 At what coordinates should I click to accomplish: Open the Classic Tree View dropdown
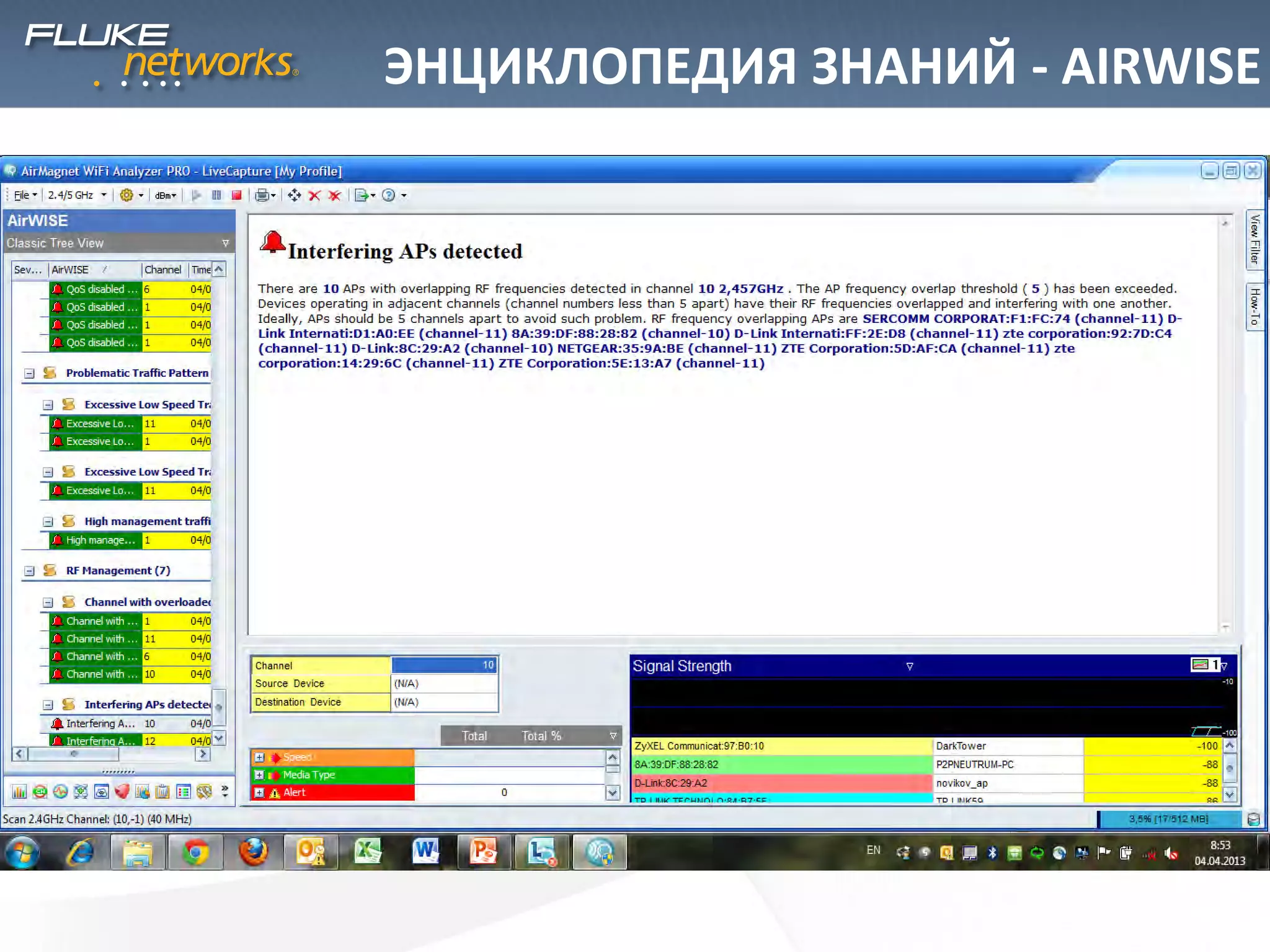pyautogui.click(x=225, y=244)
